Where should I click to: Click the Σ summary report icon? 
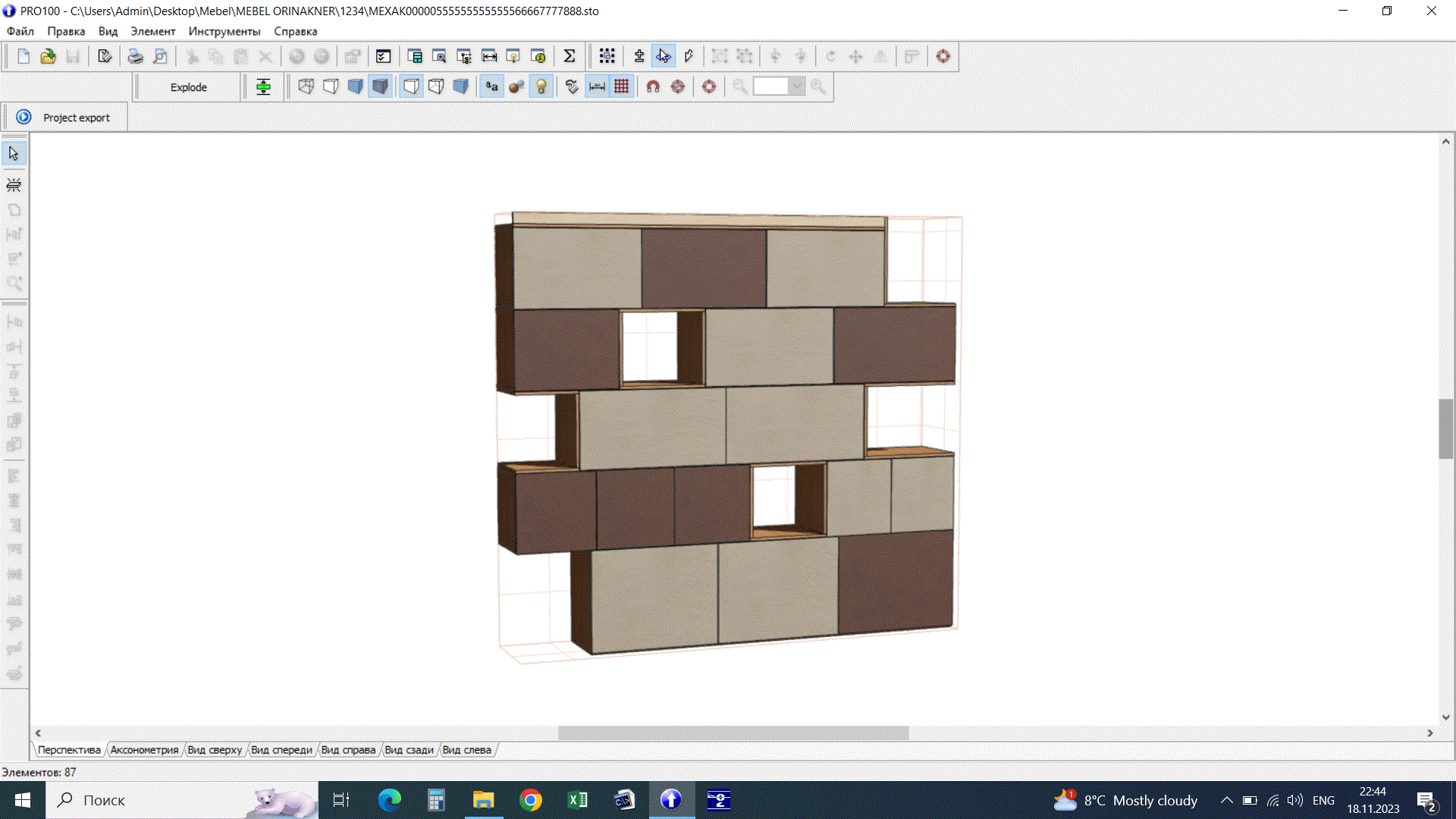tap(570, 55)
